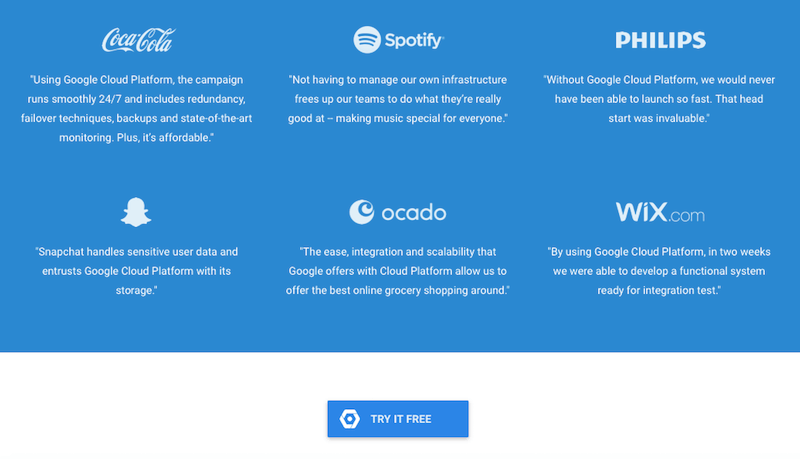The image size is (800, 459).
Task: Click the Coca-Cola logo
Action: [138, 40]
